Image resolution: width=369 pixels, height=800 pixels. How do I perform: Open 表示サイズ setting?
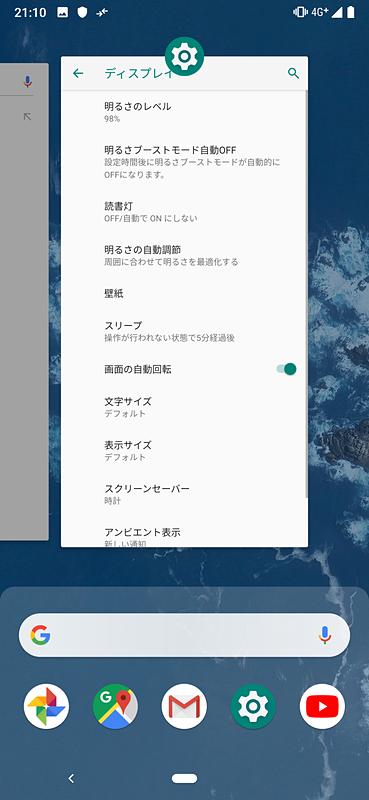click(184, 451)
